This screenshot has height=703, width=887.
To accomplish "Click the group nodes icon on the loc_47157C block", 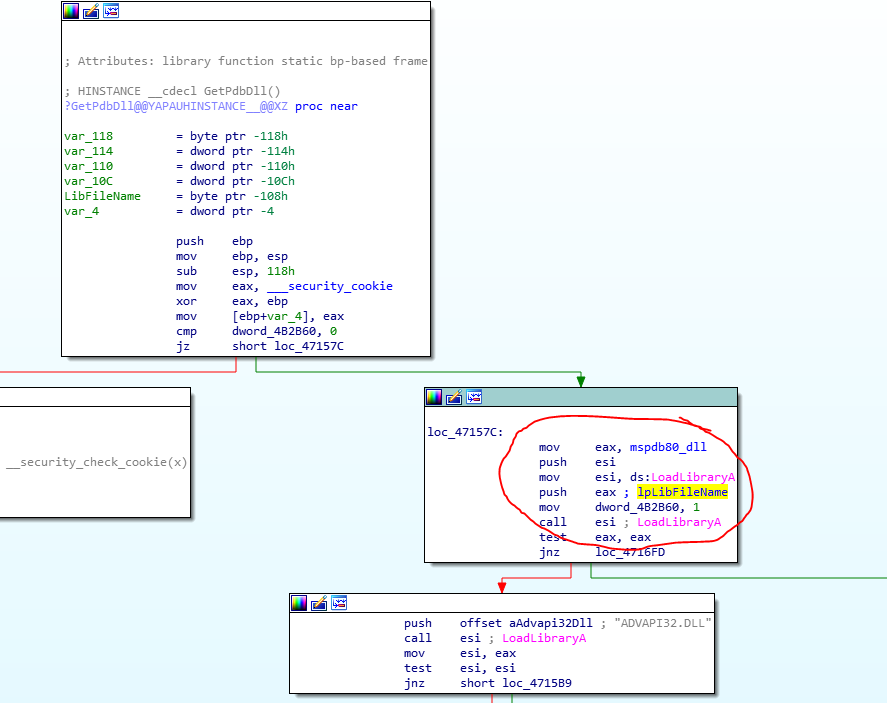I will [474, 396].
